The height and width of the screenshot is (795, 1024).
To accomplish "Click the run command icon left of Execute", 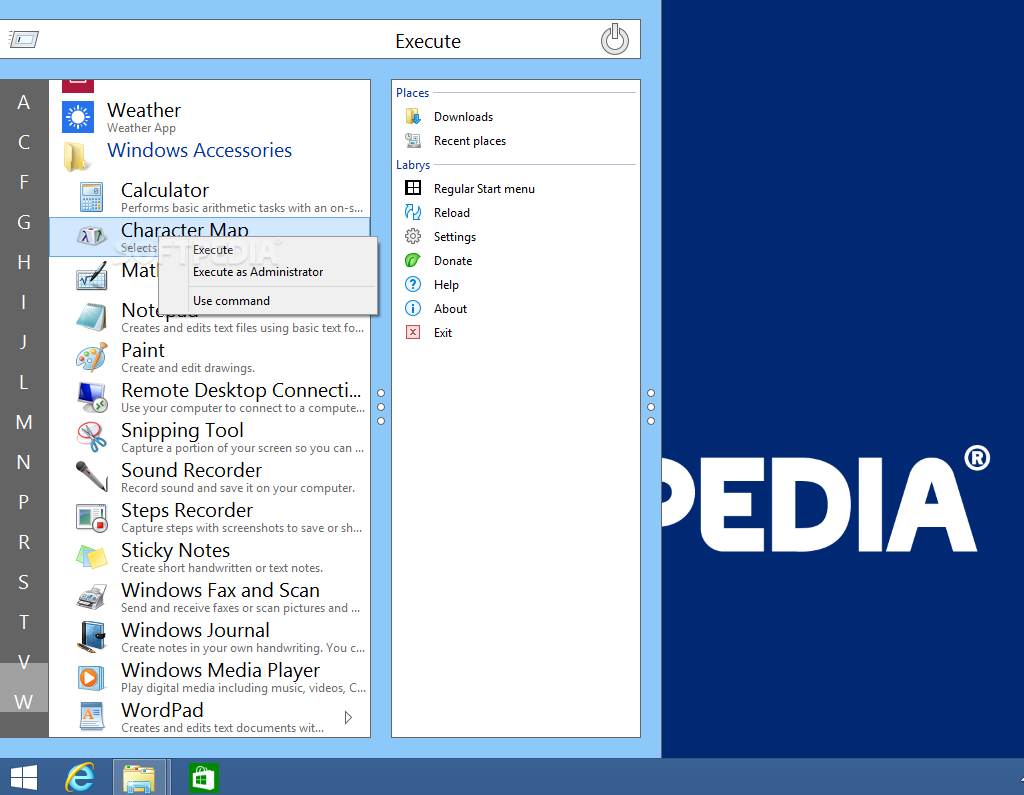I will (x=24, y=40).
